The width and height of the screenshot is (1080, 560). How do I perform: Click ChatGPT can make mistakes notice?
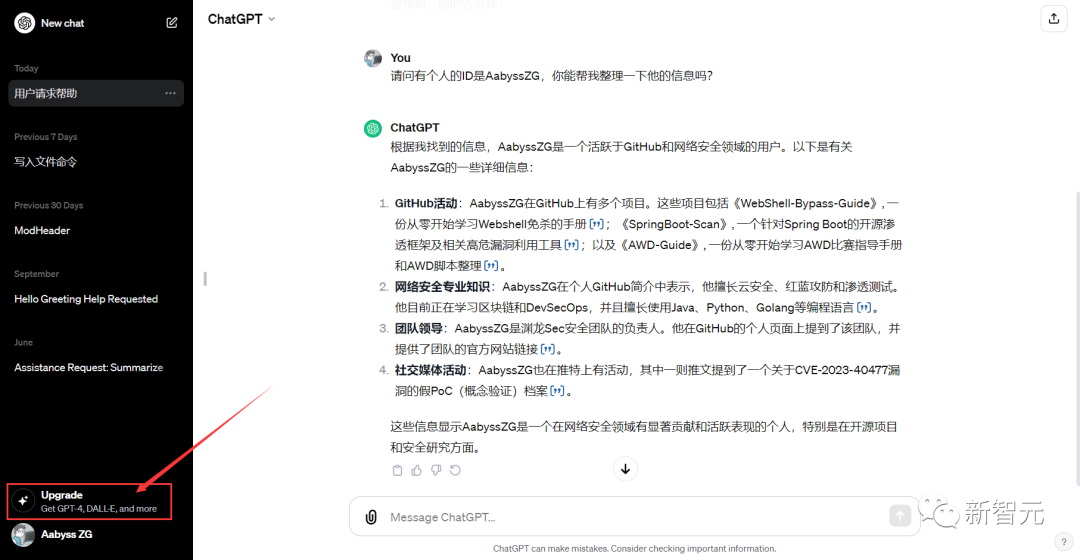click(x=634, y=548)
